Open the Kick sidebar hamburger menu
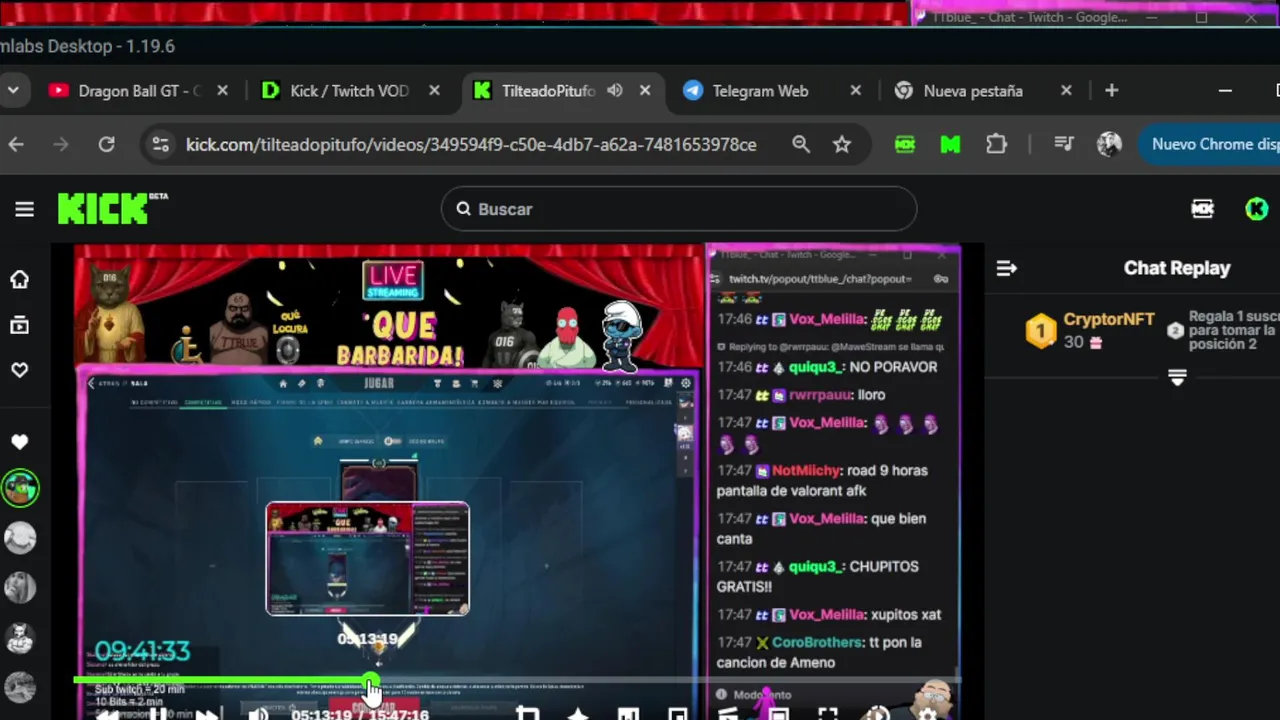The width and height of the screenshot is (1280, 720). coord(24,209)
